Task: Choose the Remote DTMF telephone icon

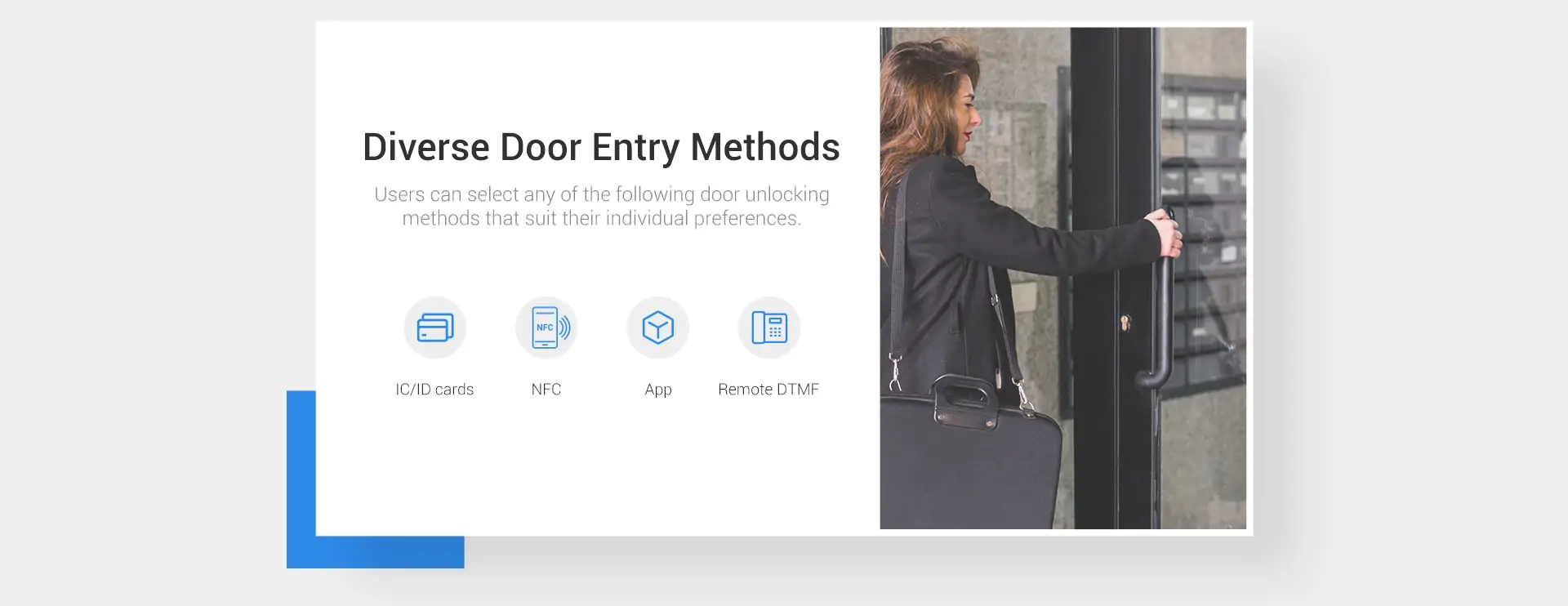Action: coord(768,328)
